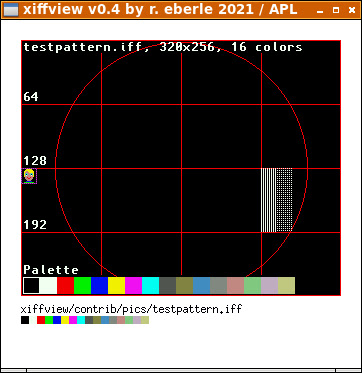
Task: Maximize the xiffview window
Action: click(336, 11)
